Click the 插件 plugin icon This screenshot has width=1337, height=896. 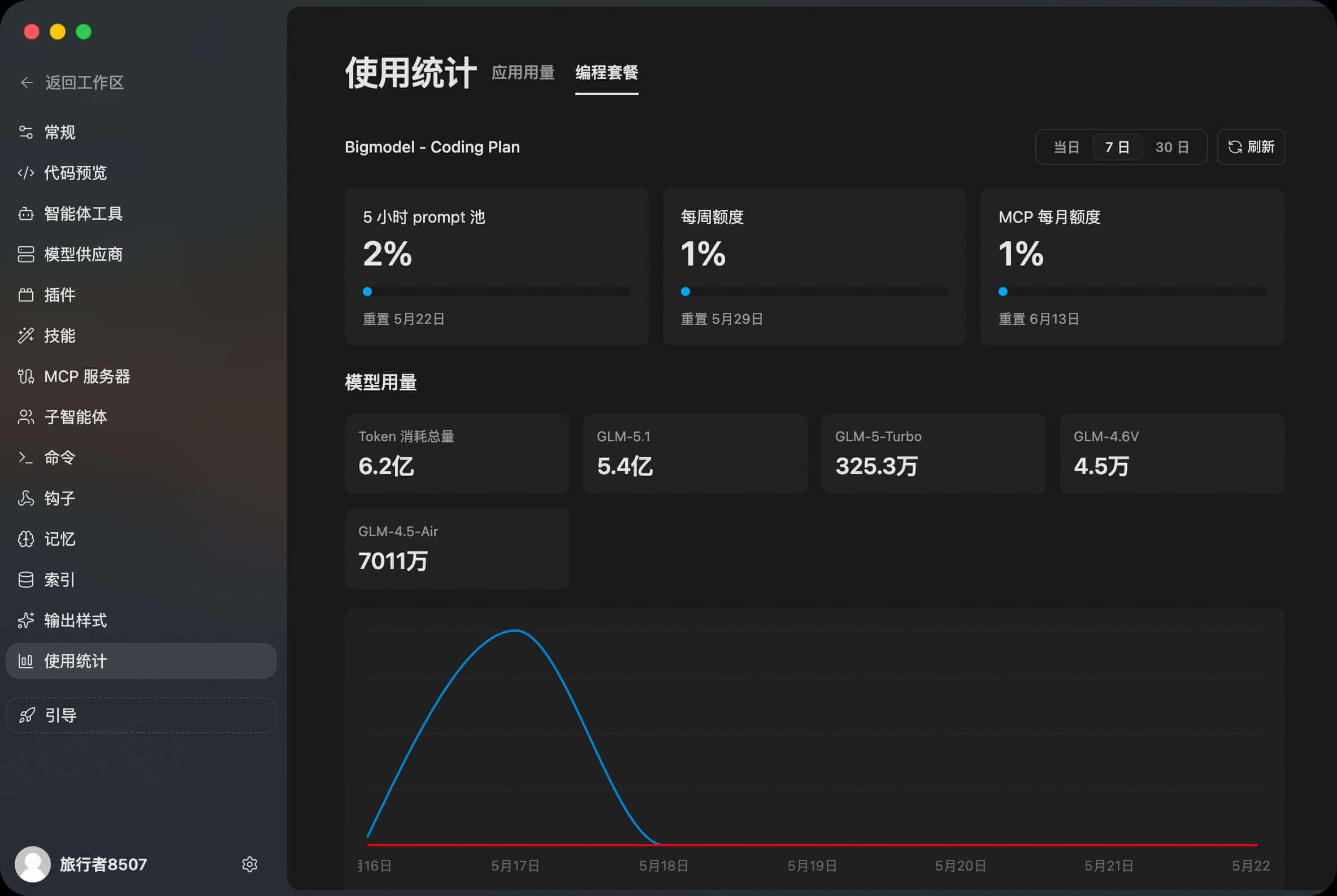(26, 295)
